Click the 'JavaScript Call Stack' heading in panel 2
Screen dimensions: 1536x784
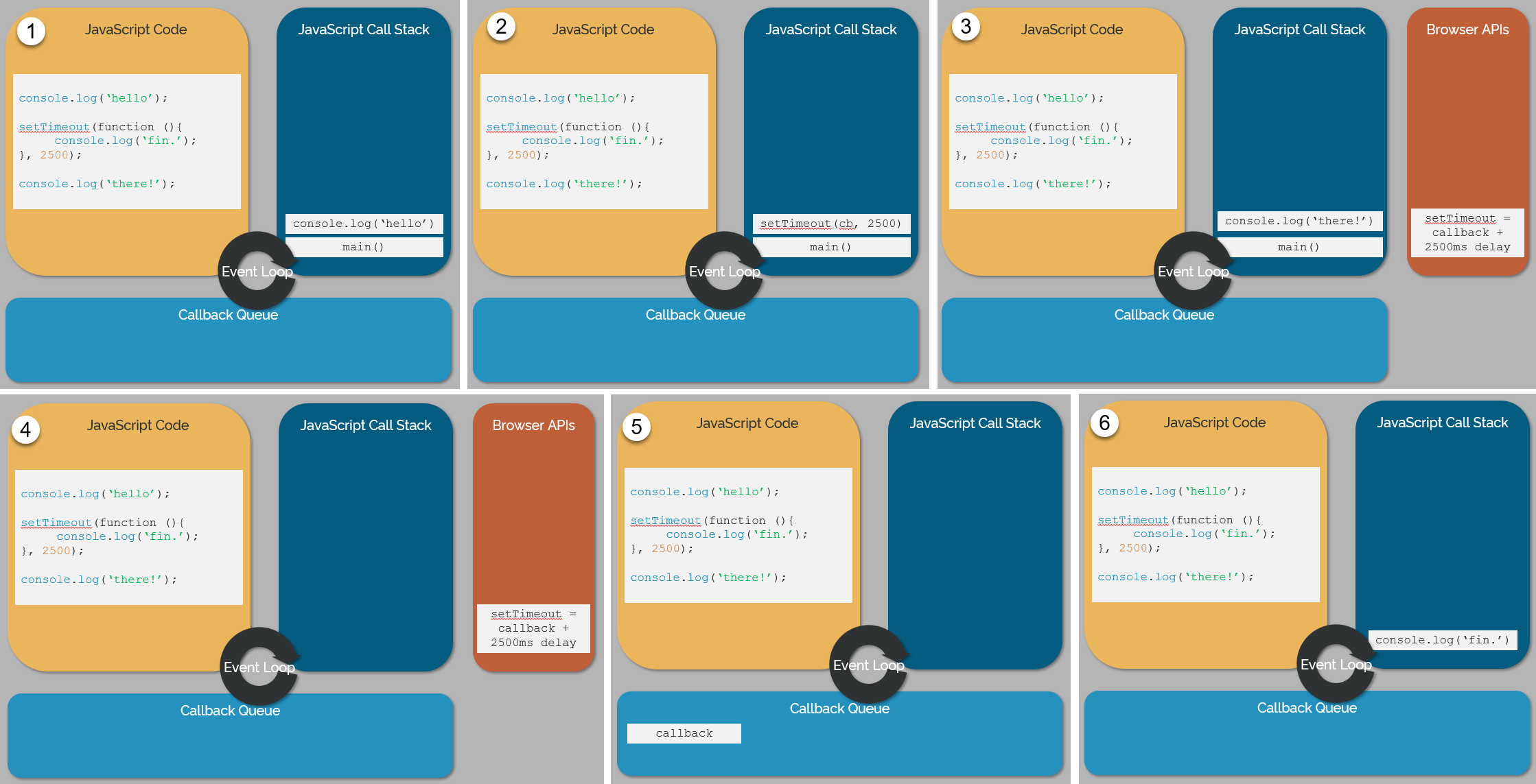tap(831, 29)
